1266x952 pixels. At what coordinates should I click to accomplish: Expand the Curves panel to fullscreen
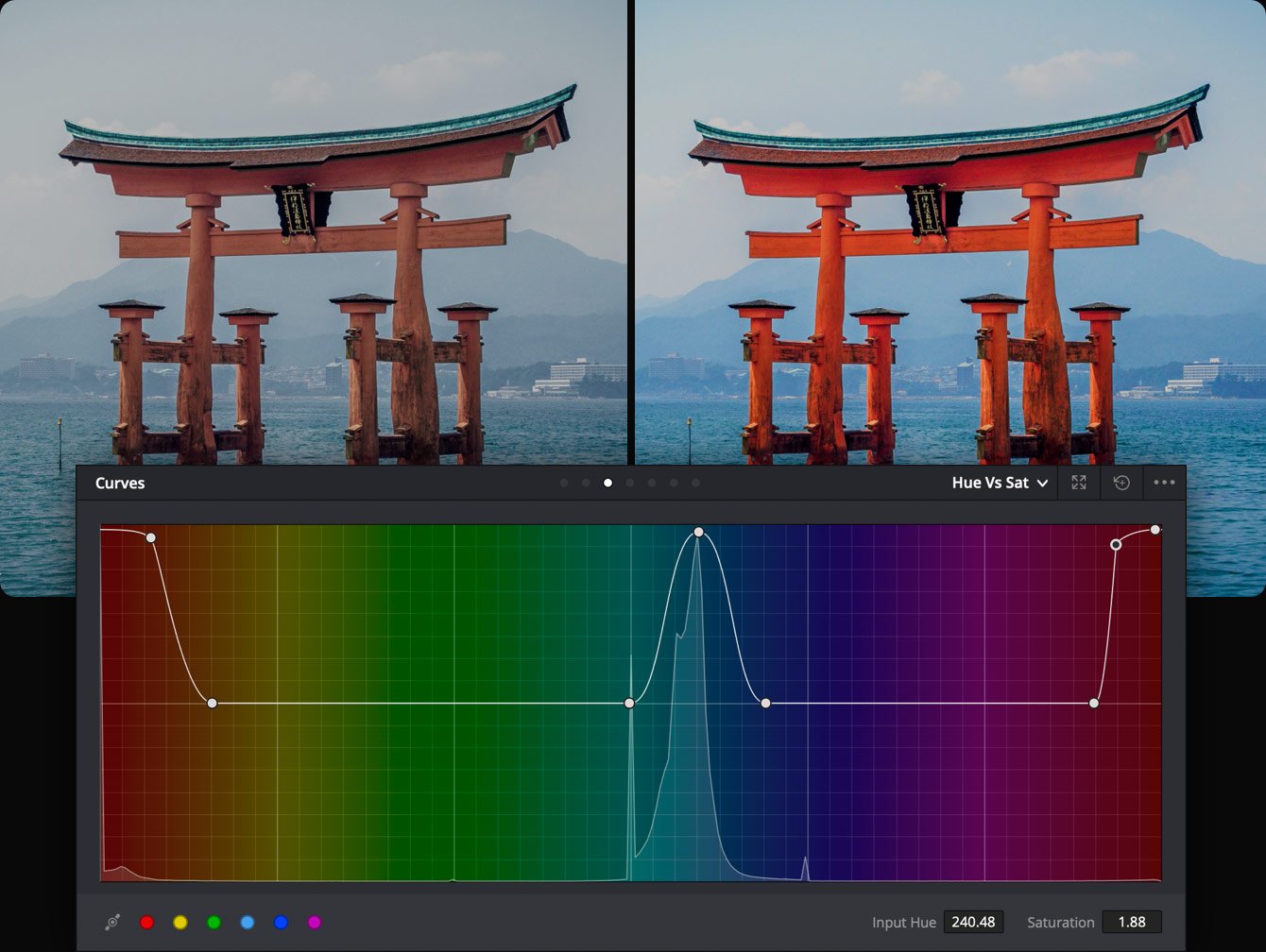(x=1078, y=483)
